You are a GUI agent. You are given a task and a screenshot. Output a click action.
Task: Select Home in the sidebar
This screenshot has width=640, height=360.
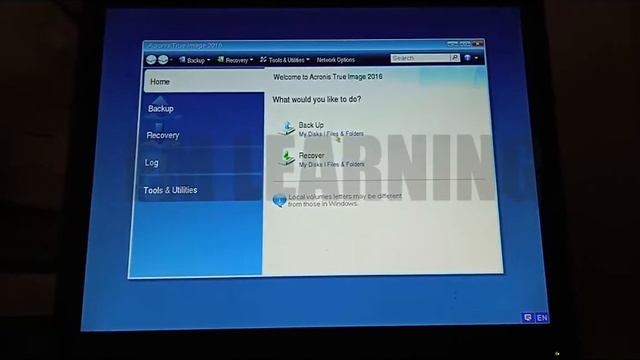[204, 81]
